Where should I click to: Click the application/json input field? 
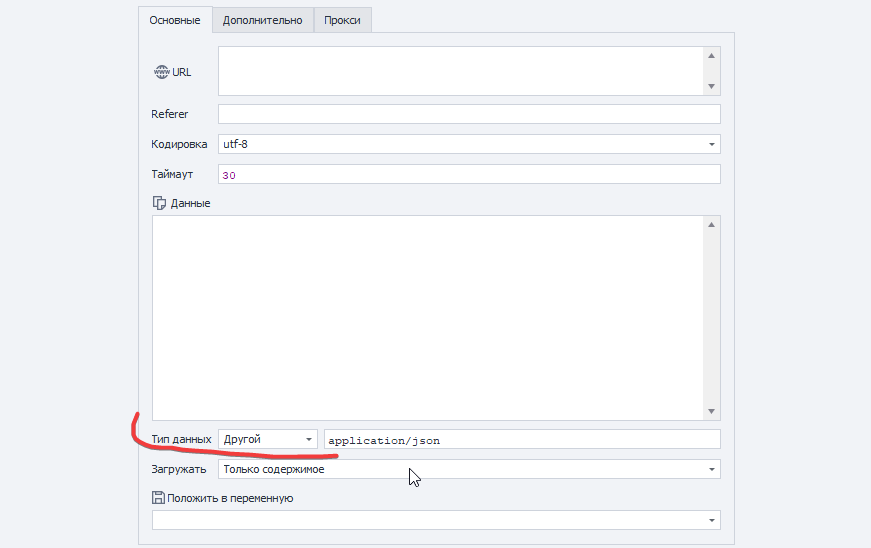522,439
